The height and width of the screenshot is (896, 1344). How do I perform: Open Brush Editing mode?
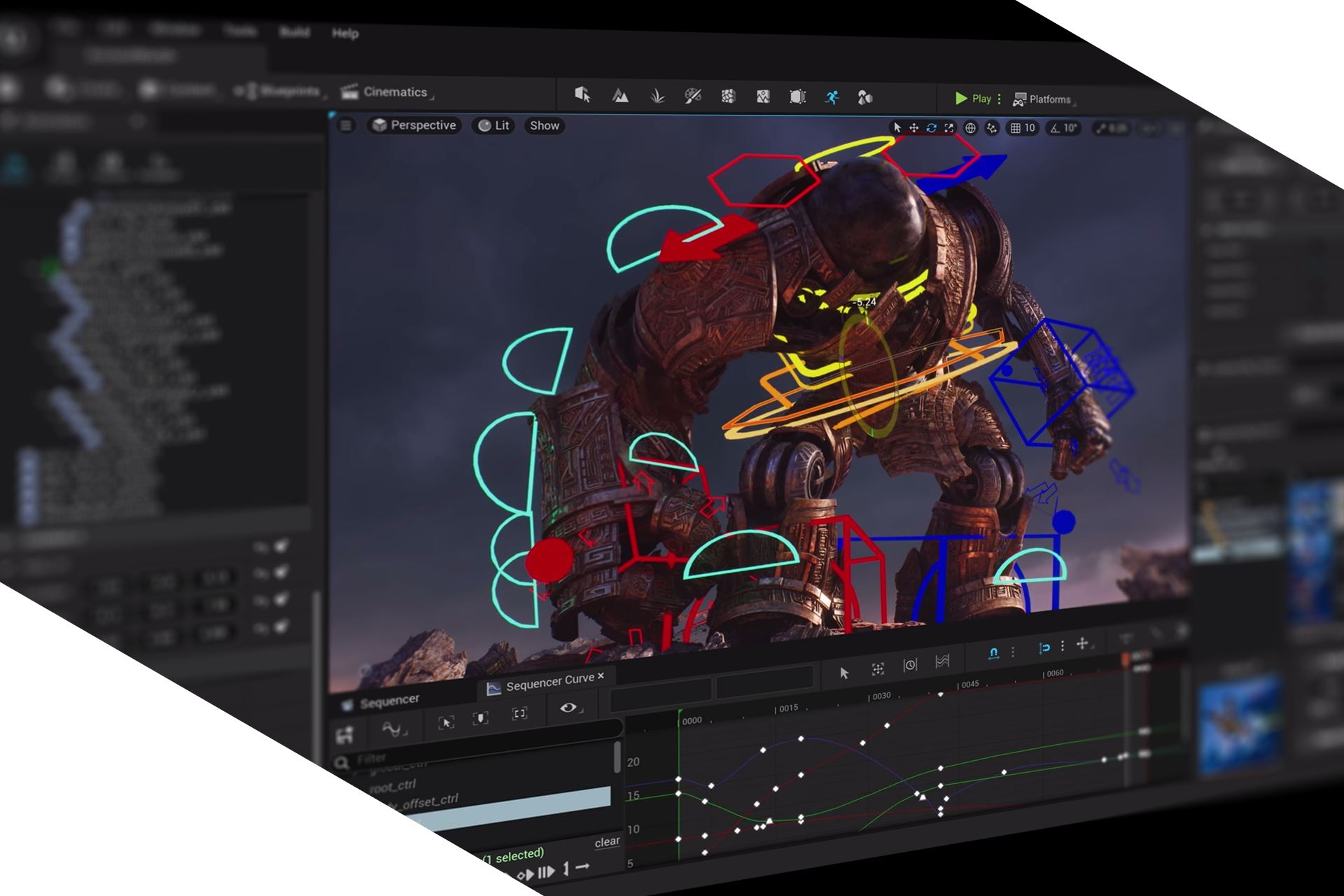pyautogui.click(x=763, y=97)
